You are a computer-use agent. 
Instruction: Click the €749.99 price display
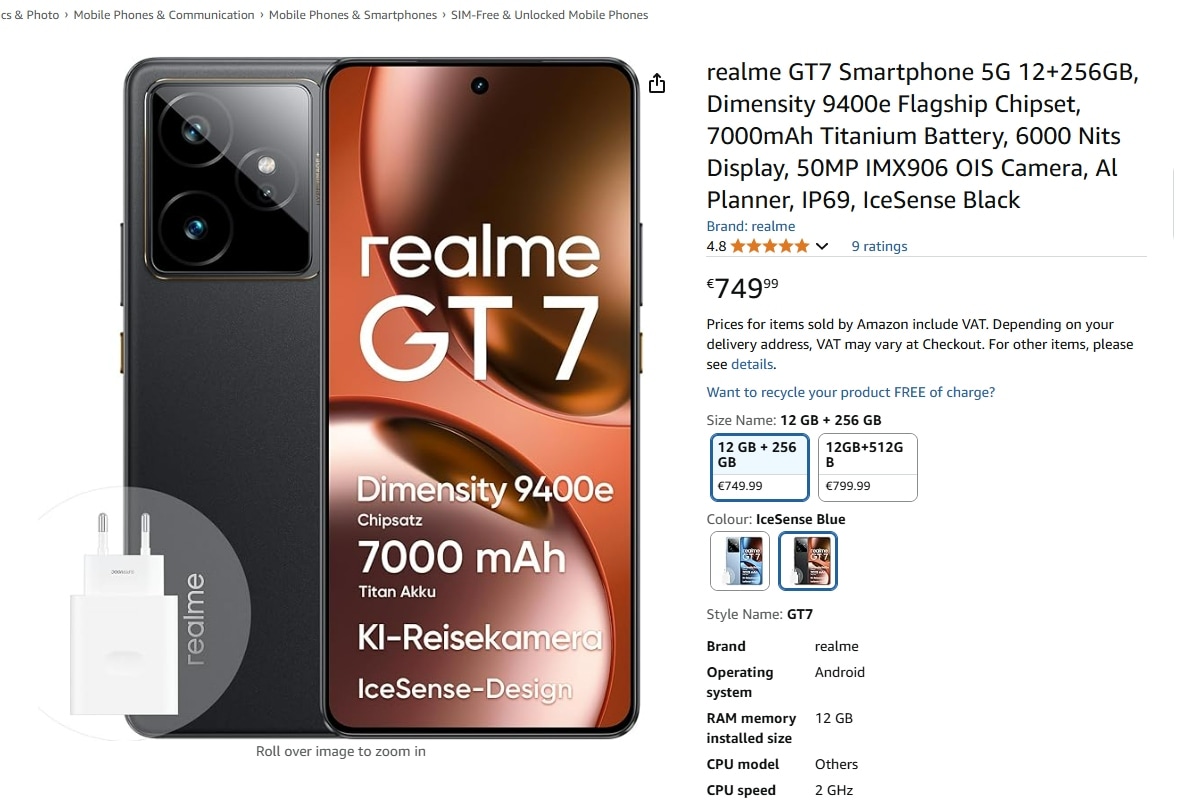coord(742,288)
